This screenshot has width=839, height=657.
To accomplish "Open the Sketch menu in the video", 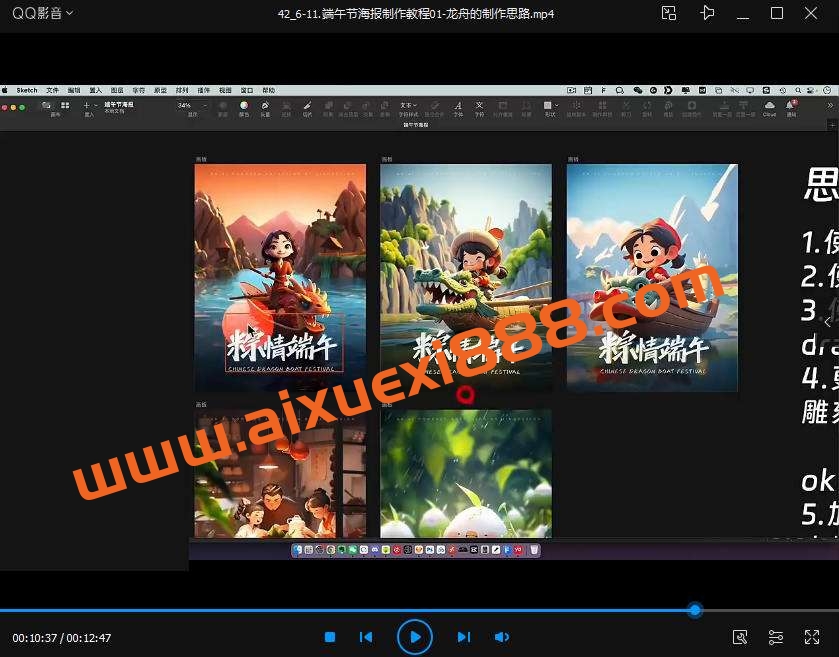I will pyautogui.click(x=27, y=90).
